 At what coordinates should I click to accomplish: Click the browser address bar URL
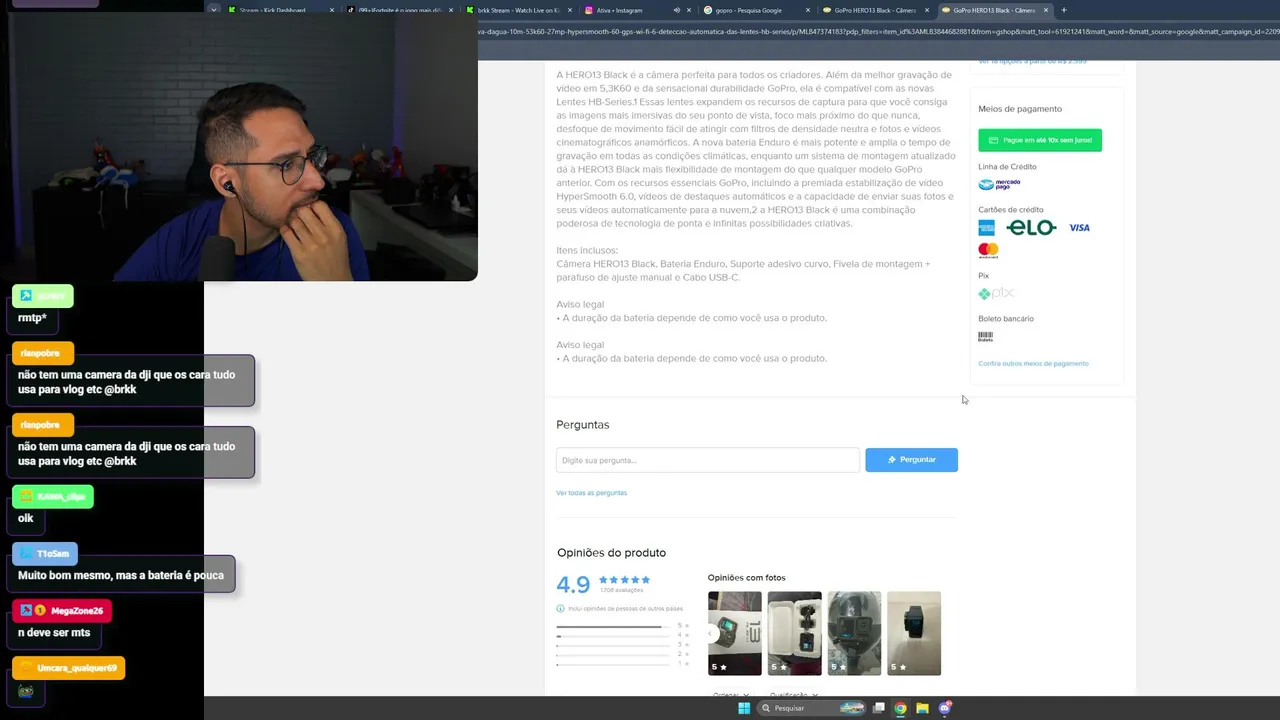(x=879, y=32)
